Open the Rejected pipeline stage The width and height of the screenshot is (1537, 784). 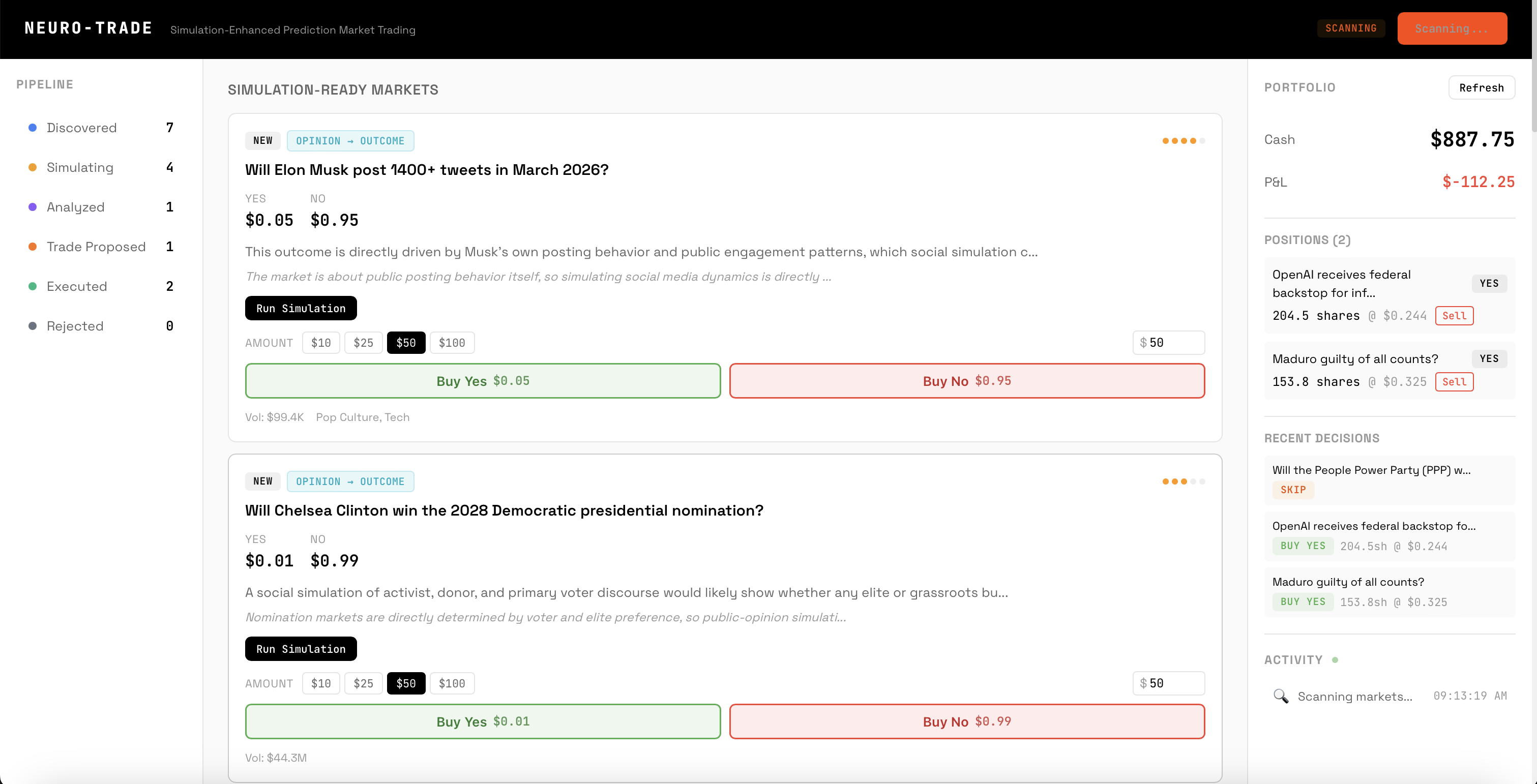[x=75, y=326]
